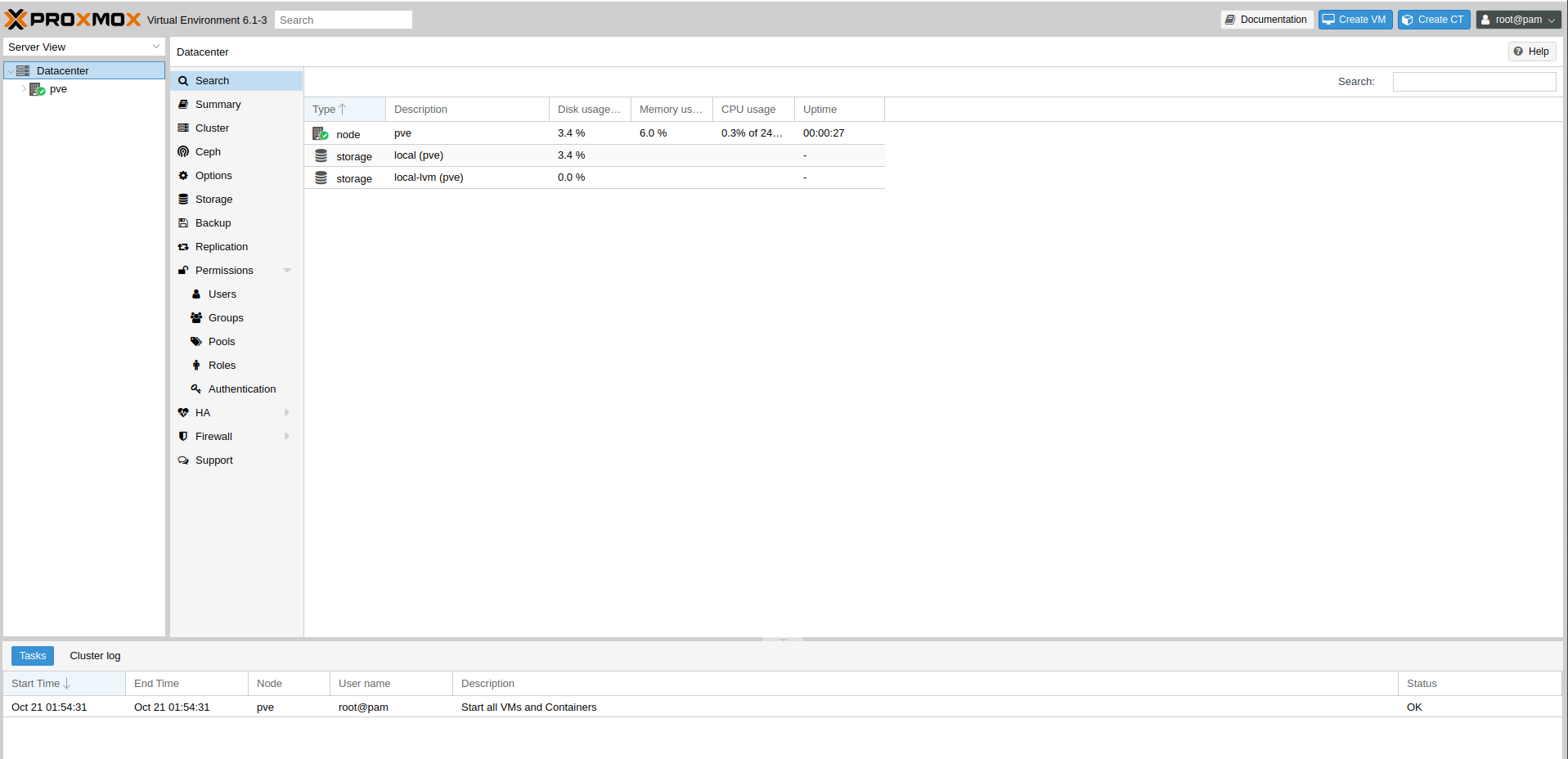
Task: Click the Backup floppy disk icon
Action: [183, 223]
